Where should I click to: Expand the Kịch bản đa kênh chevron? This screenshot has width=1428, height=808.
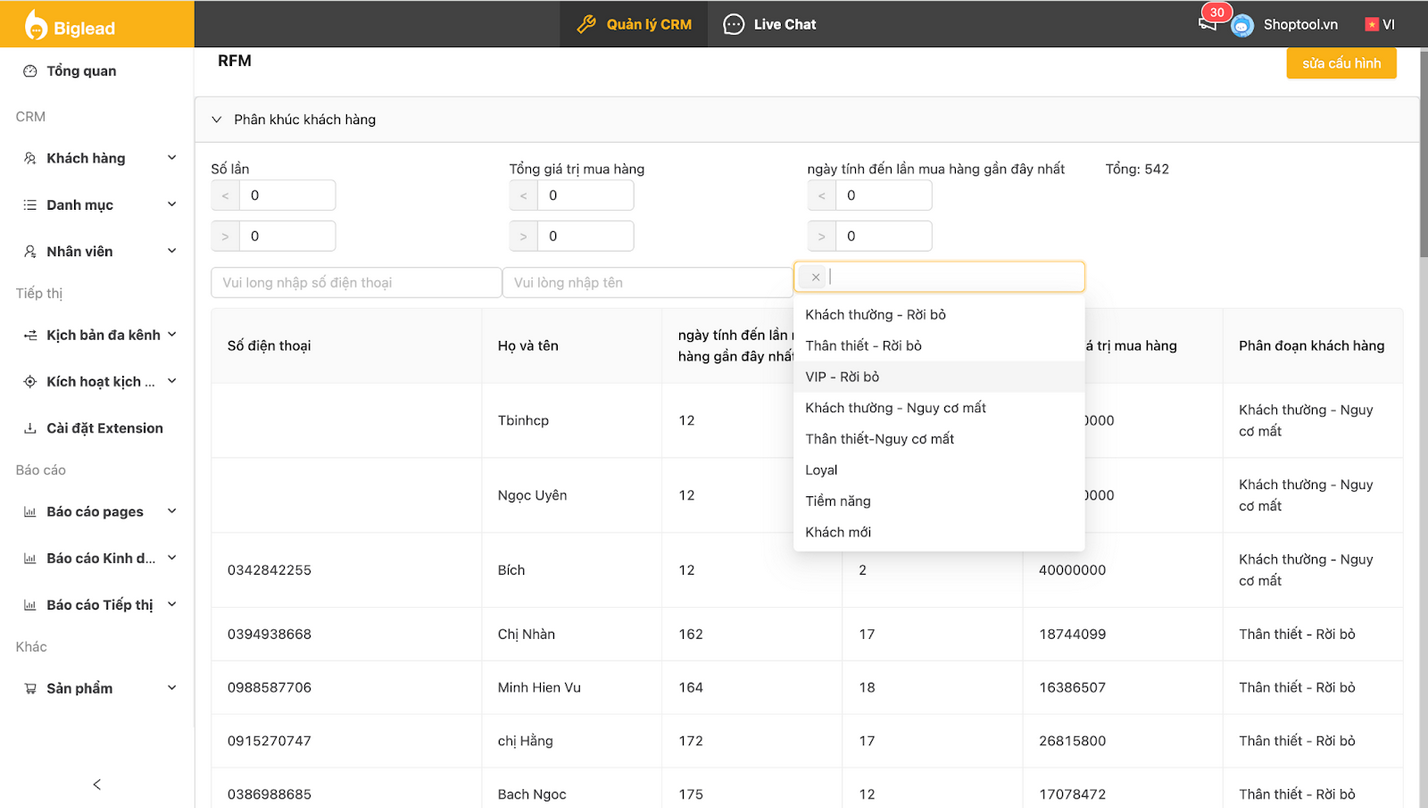click(172, 334)
